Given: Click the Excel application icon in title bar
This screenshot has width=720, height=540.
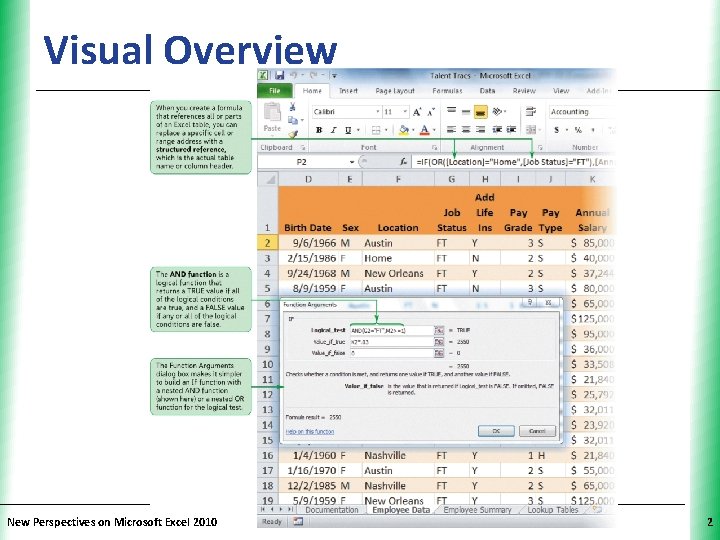Looking at the screenshot, I should coord(263,75).
